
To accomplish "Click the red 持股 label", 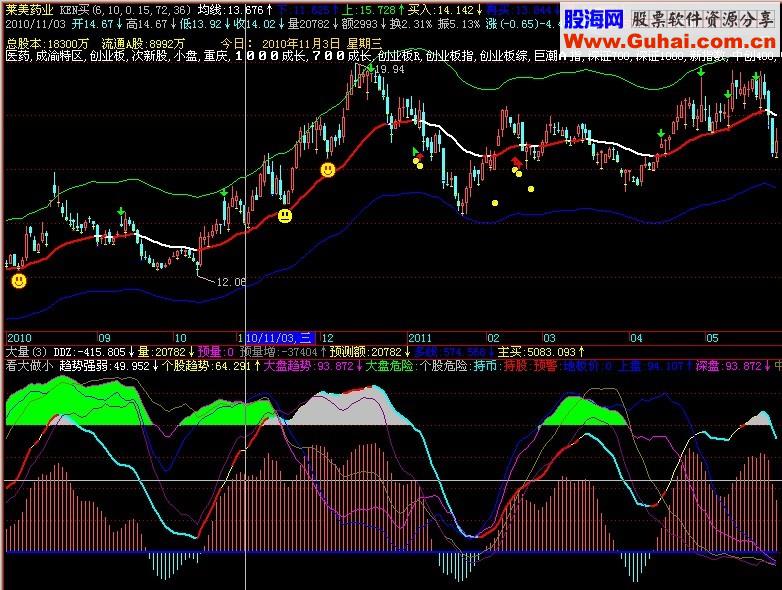I will (x=516, y=366).
